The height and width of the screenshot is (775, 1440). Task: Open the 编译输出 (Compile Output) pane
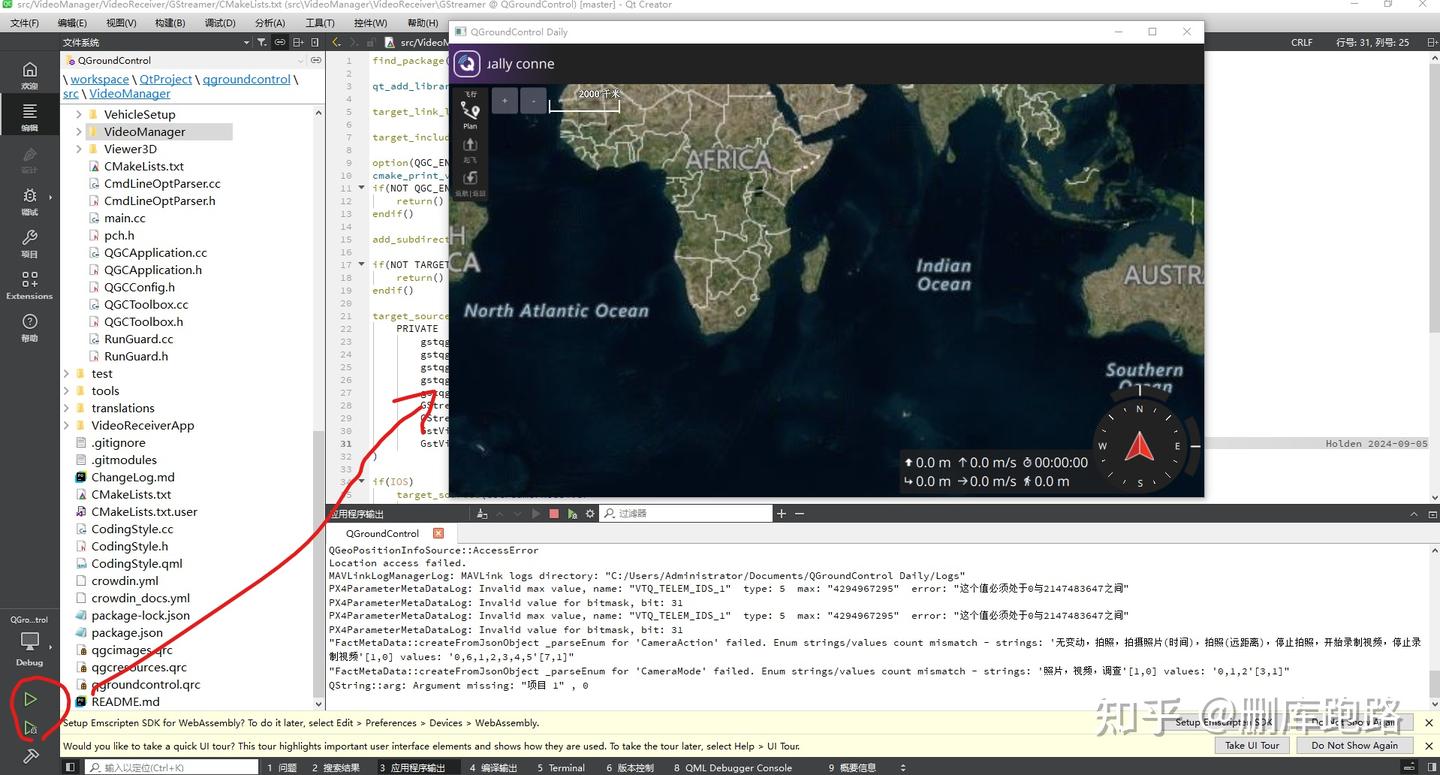point(493,767)
